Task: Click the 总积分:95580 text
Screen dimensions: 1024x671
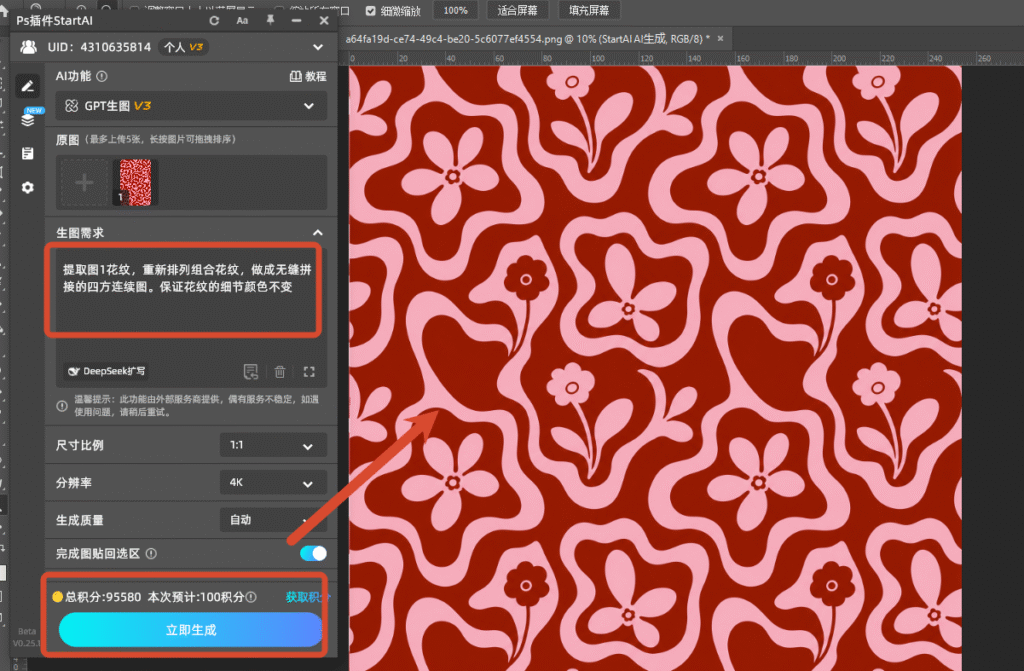Action: (103, 597)
